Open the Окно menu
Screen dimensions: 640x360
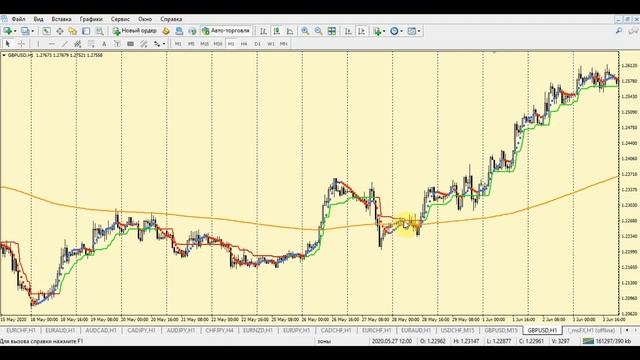pyautogui.click(x=145, y=19)
